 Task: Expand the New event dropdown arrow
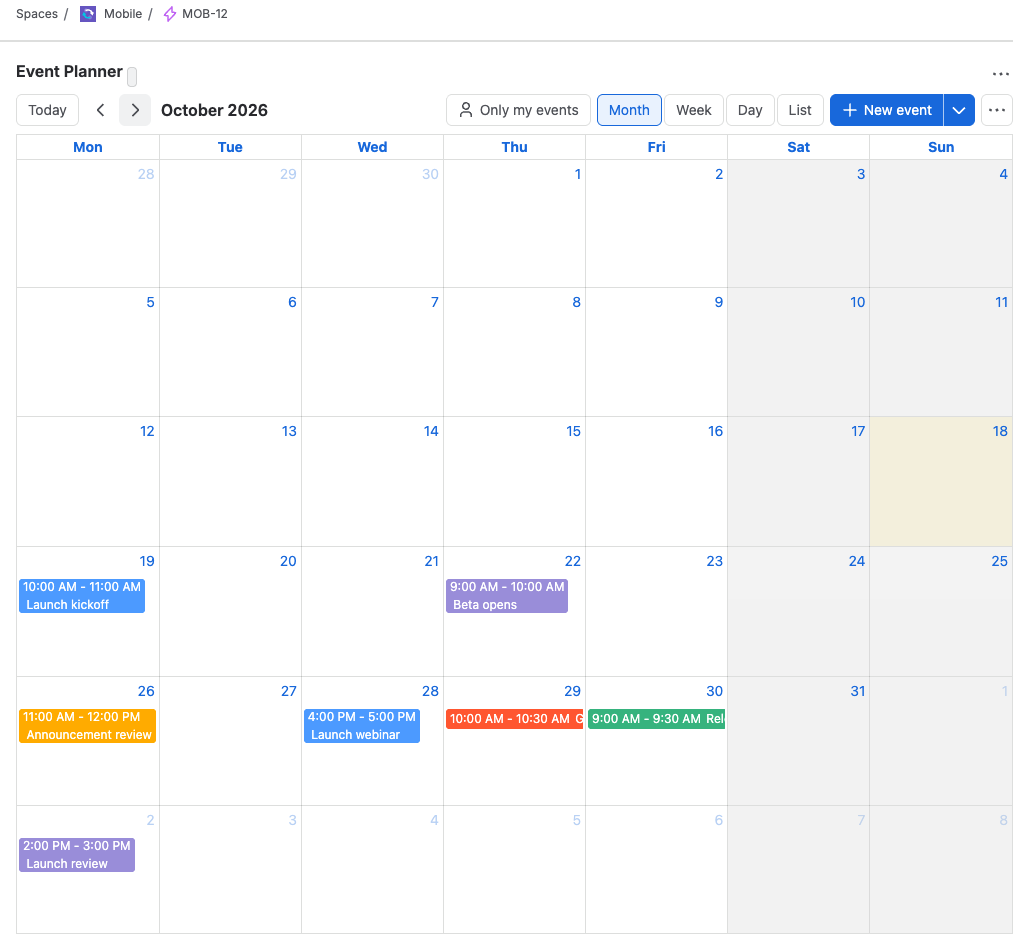pyautogui.click(x=958, y=110)
